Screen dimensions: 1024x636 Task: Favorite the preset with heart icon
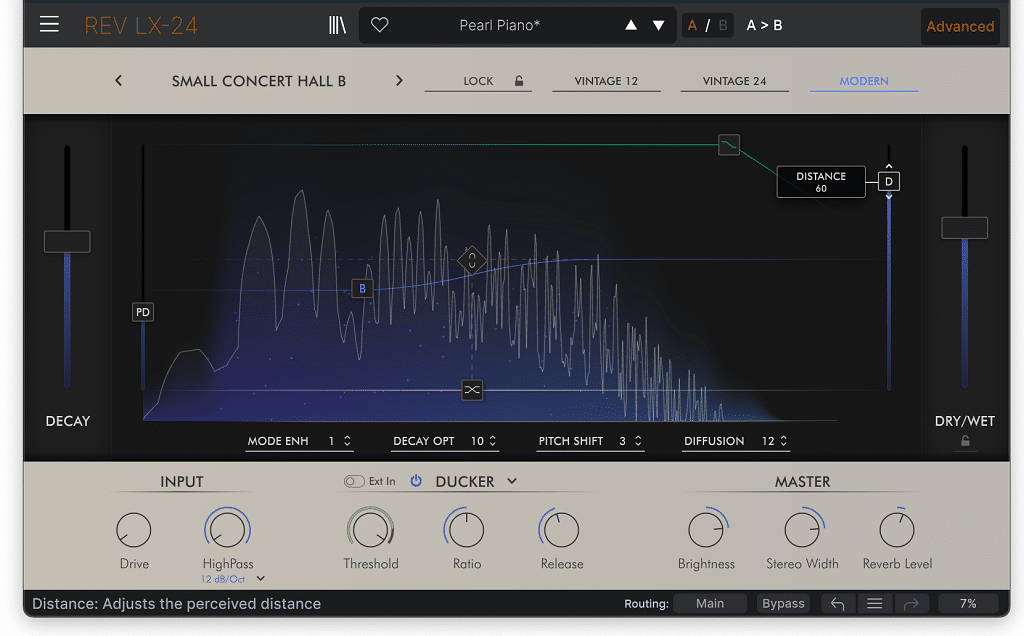379,25
